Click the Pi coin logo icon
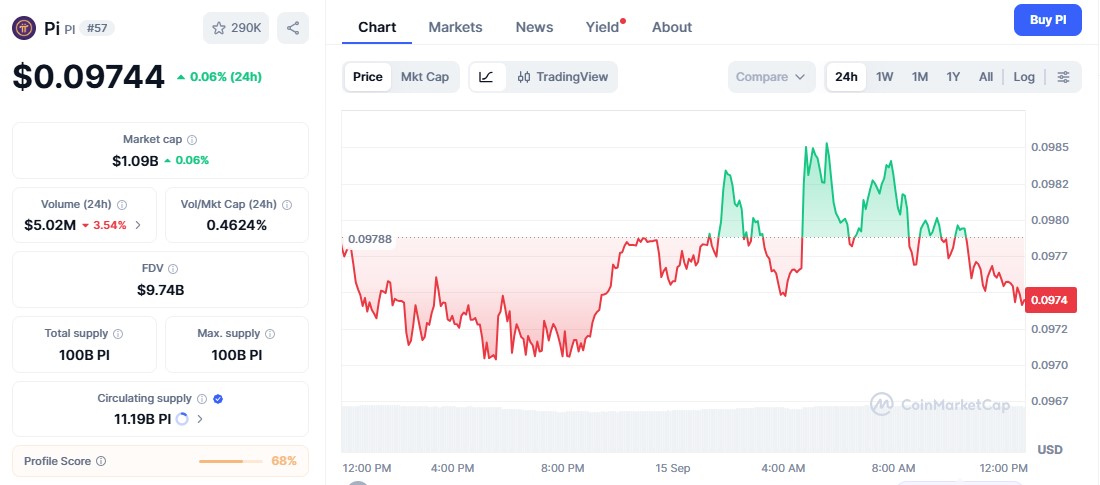This screenshot has height=485, width=1100. pyautogui.click(x=24, y=28)
